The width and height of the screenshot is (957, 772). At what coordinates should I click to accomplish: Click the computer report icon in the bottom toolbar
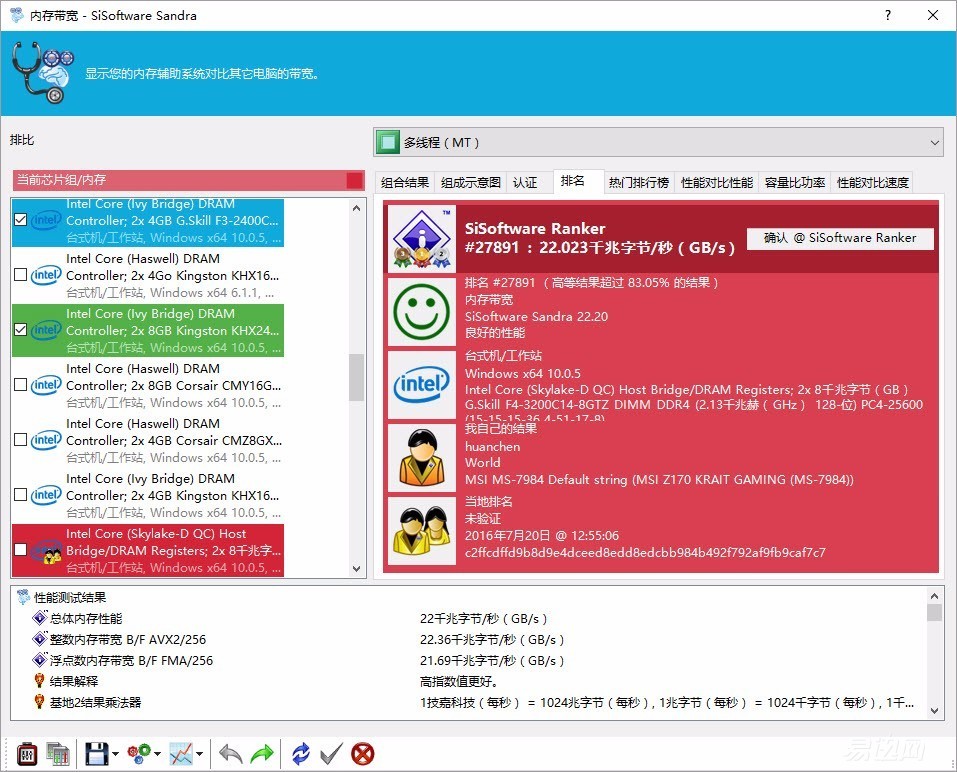coord(58,754)
